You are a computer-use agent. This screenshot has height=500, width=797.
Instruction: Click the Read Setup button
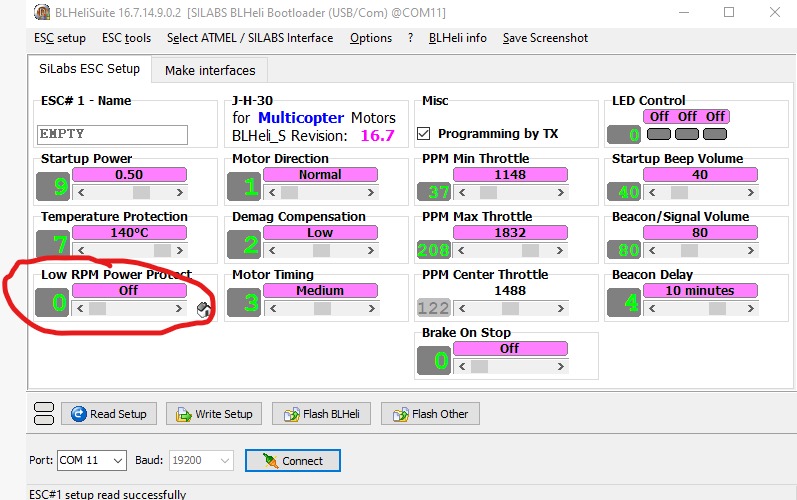[109, 414]
